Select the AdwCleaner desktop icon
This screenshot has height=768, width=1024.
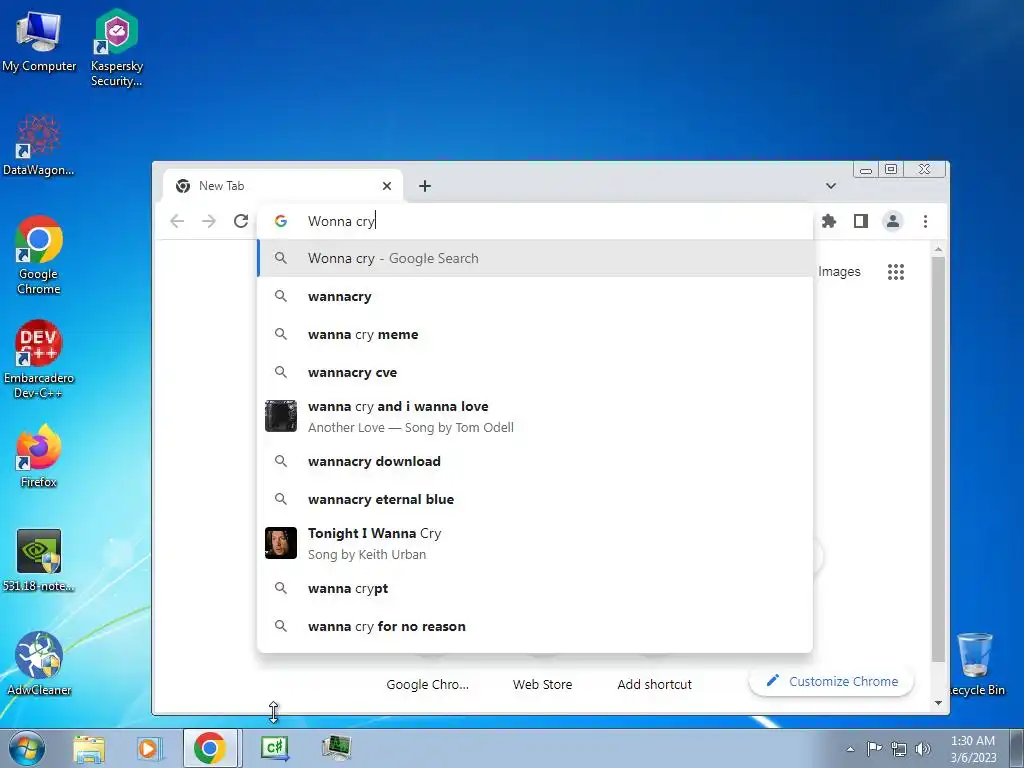39,664
